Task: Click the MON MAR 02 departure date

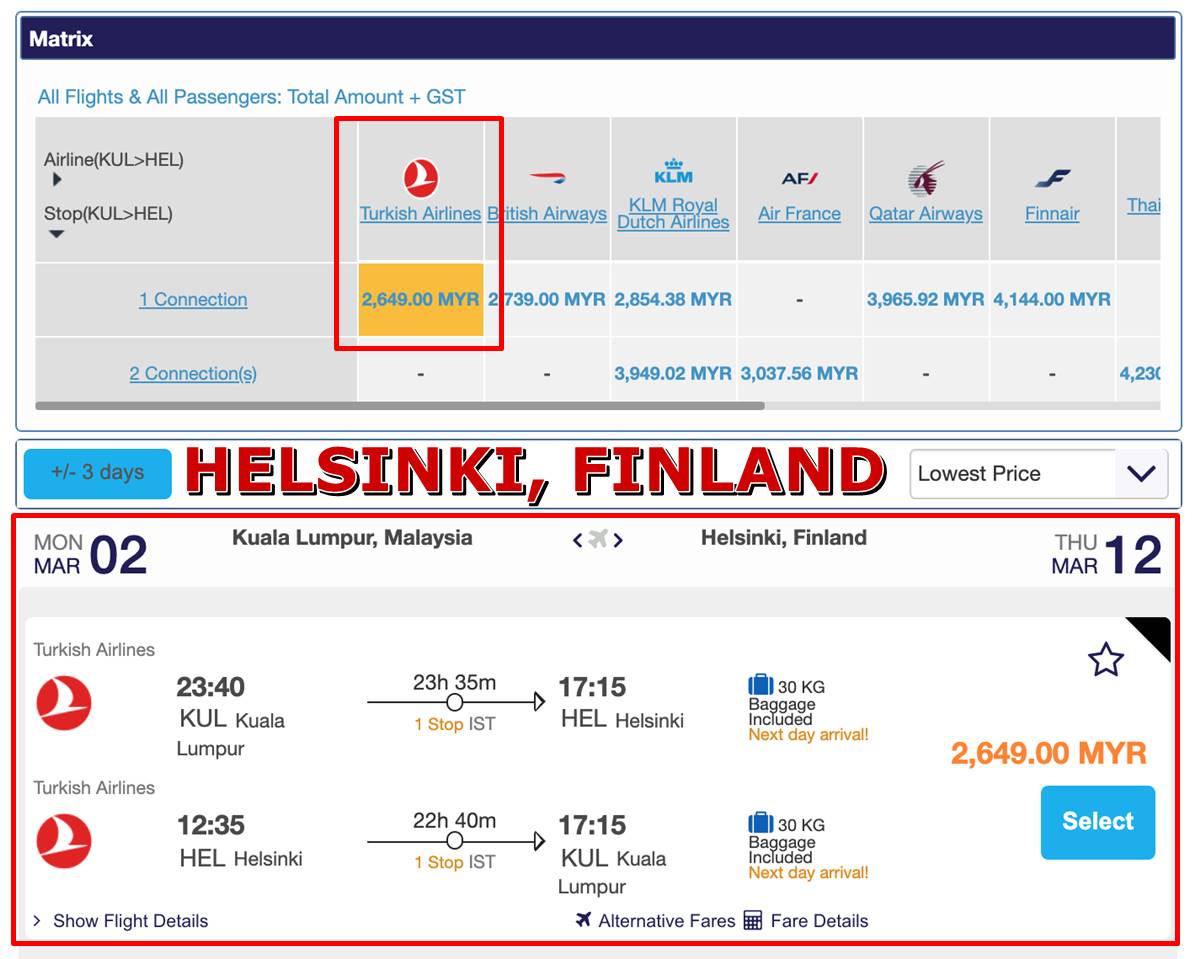Action: tap(90, 555)
